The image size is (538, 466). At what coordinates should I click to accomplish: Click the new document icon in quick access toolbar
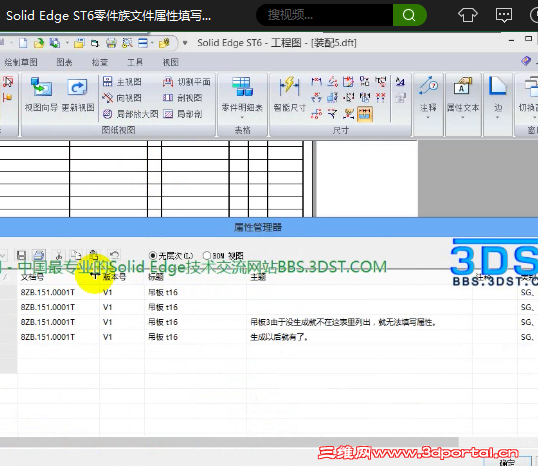click(x=23, y=43)
